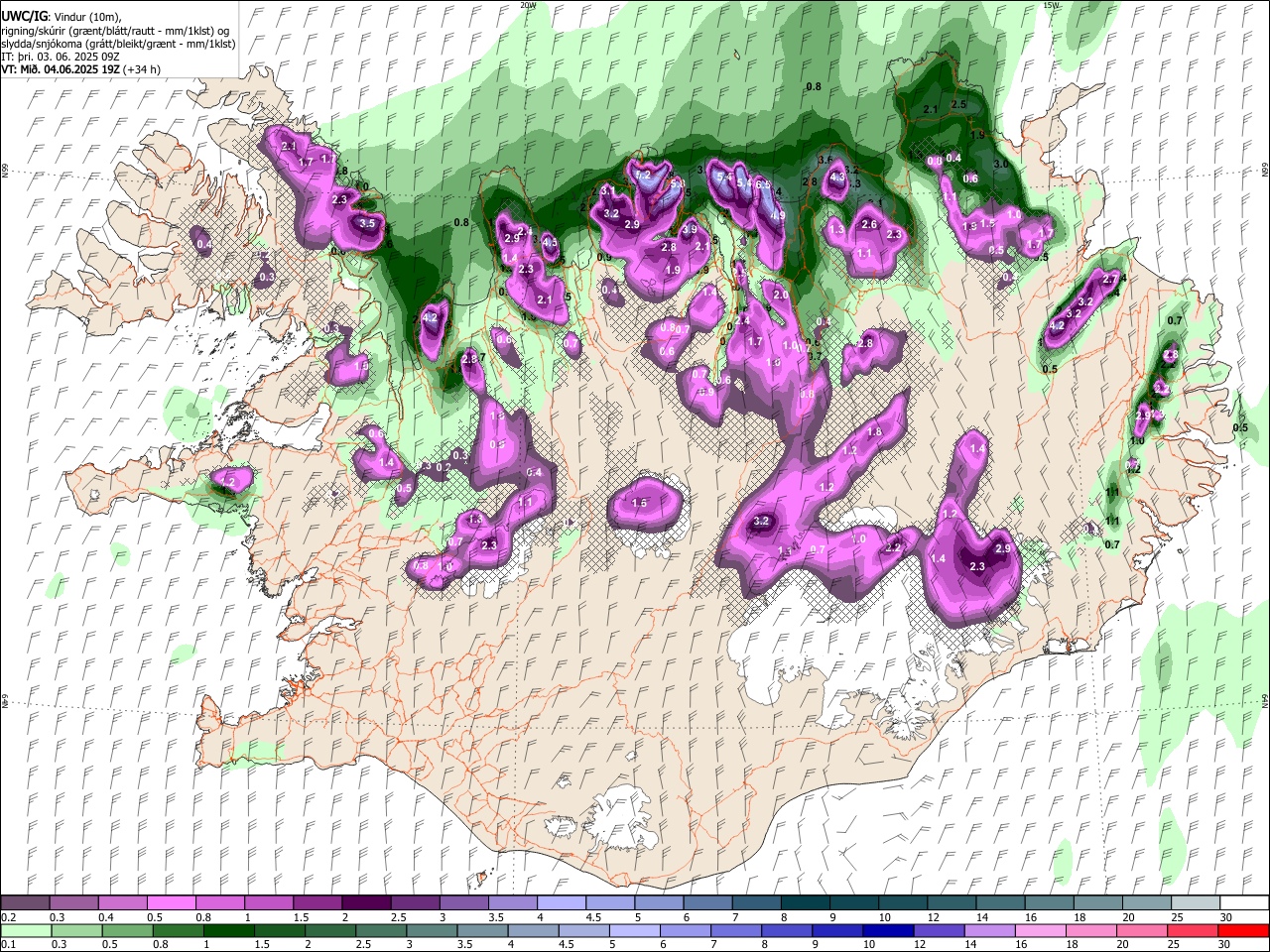Click the dark green 1 rain legend swatch

tap(228, 930)
